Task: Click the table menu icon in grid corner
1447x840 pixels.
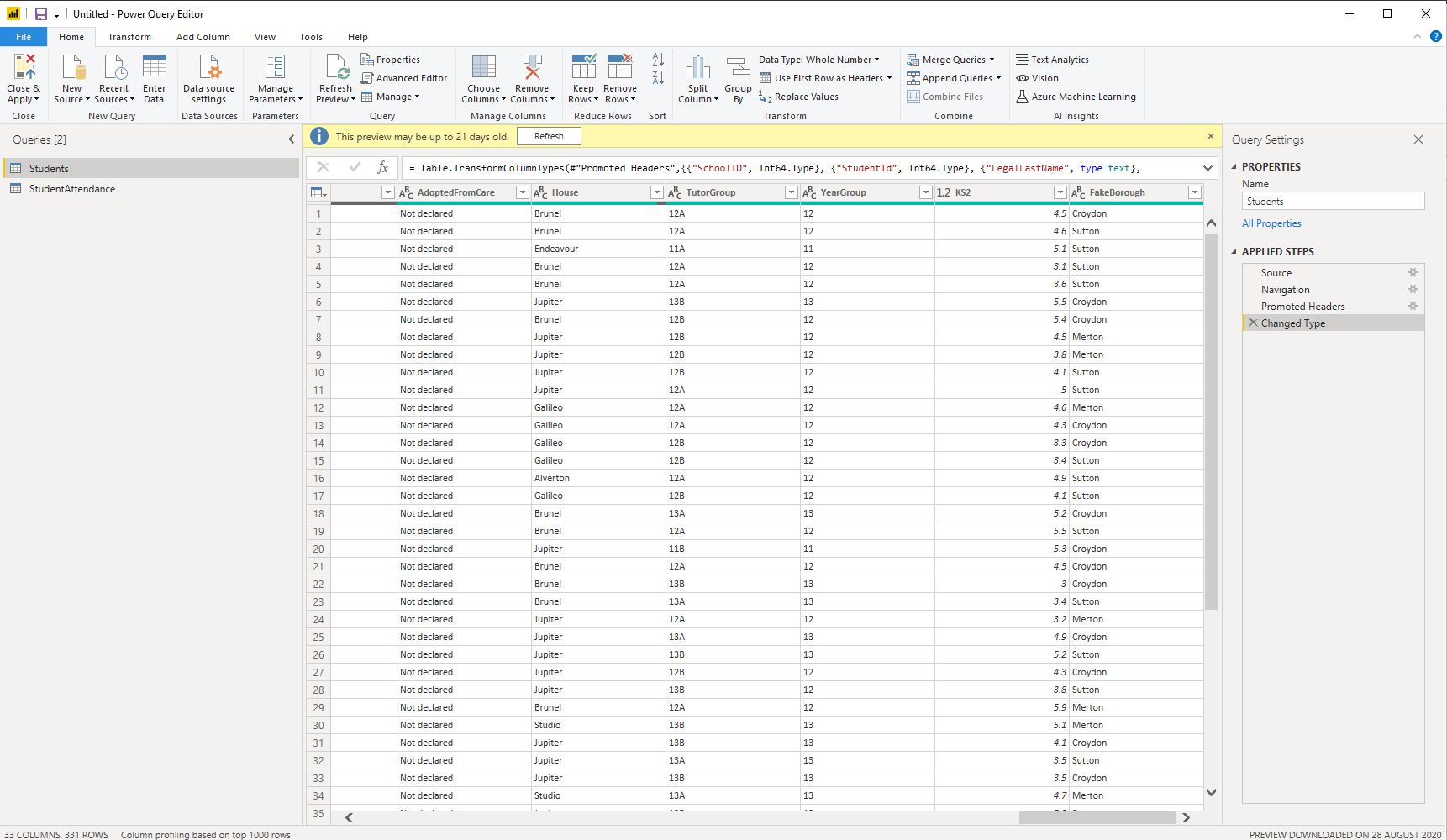Action: pyautogui.click(x=318, y=192)
